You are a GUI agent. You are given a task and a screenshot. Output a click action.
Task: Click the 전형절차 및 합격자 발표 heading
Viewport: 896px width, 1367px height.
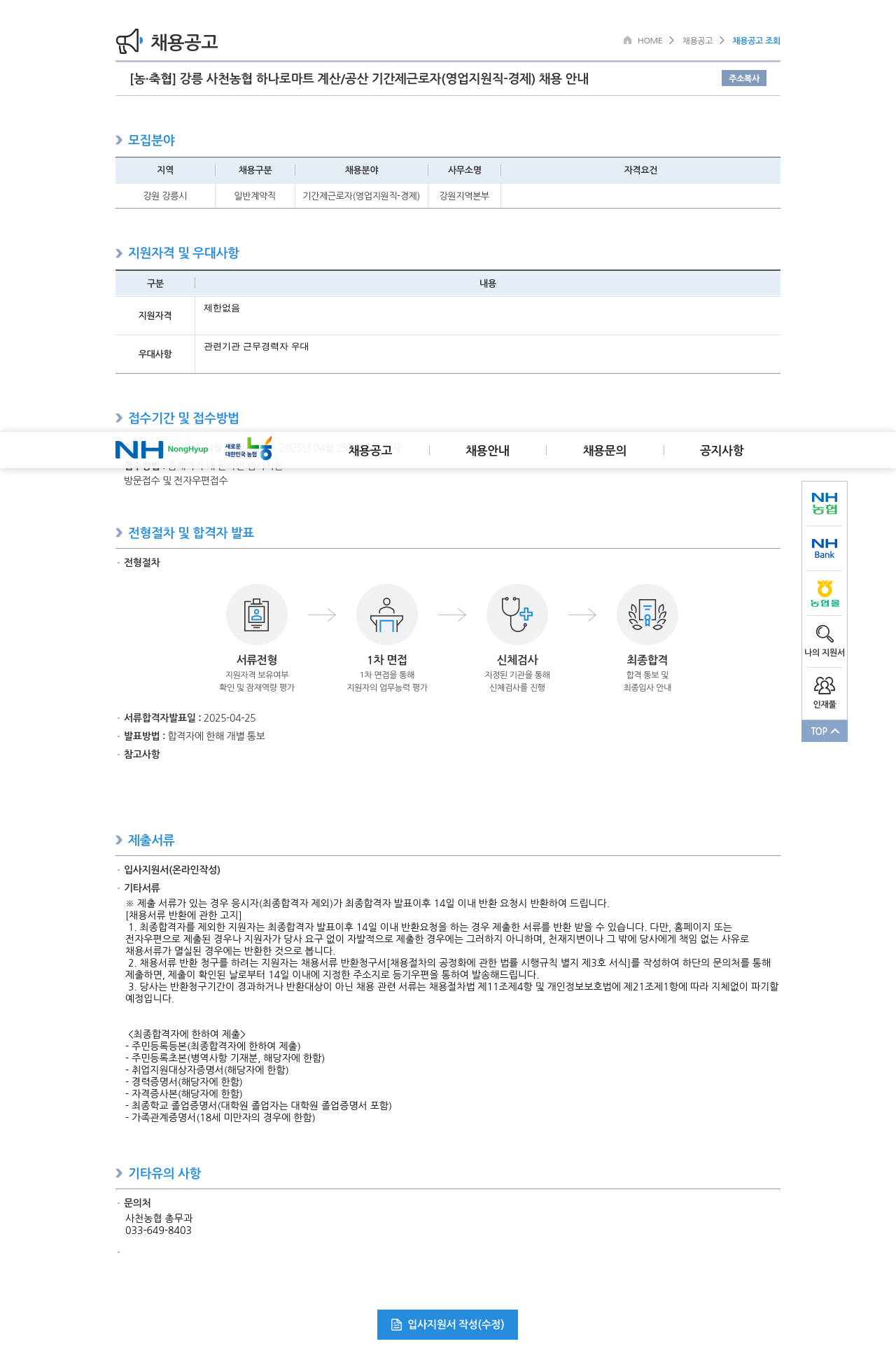click(x=191, y=533)
